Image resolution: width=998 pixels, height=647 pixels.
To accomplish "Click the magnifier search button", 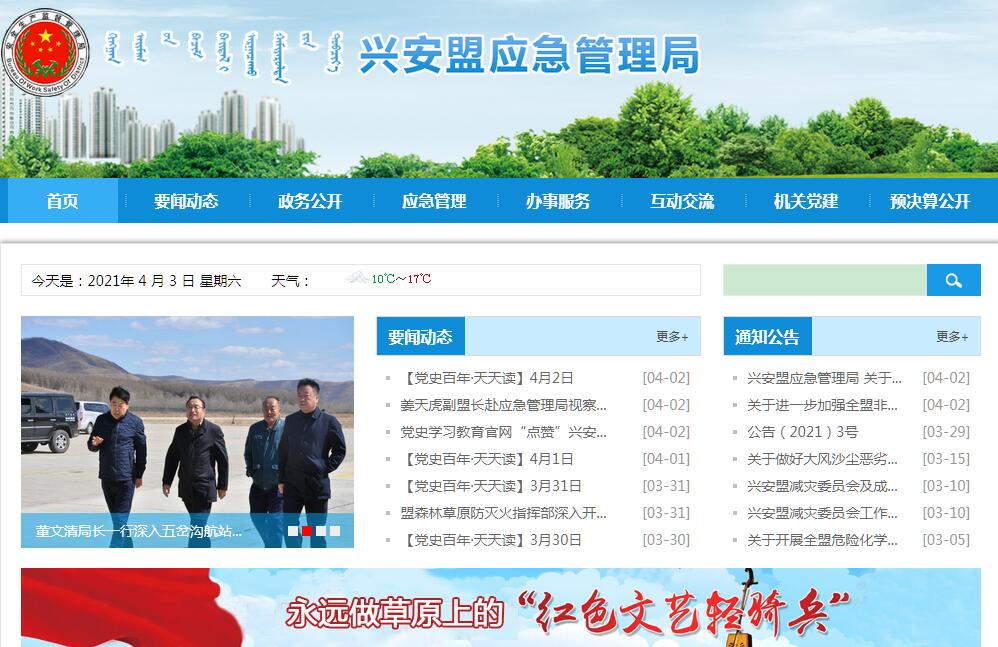I will [953, 280].
